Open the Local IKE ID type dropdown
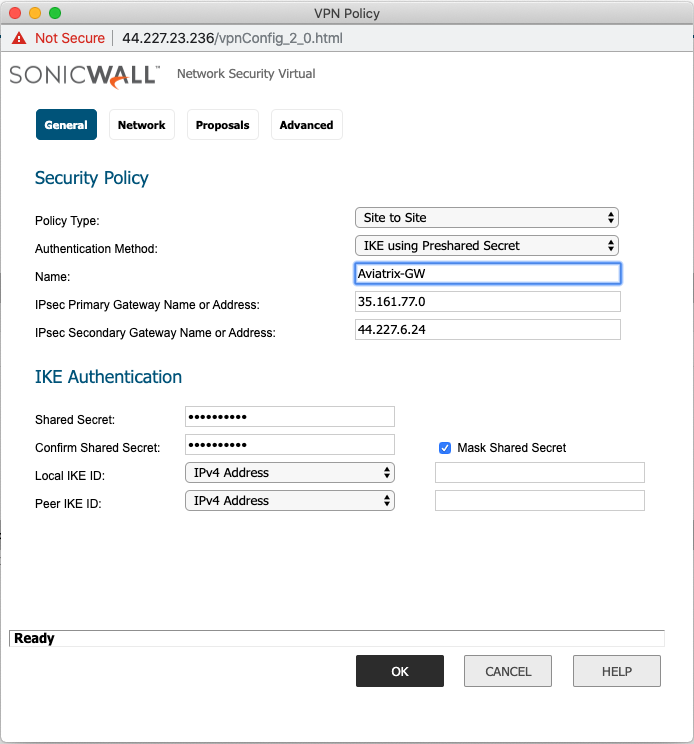 point(289,473)
